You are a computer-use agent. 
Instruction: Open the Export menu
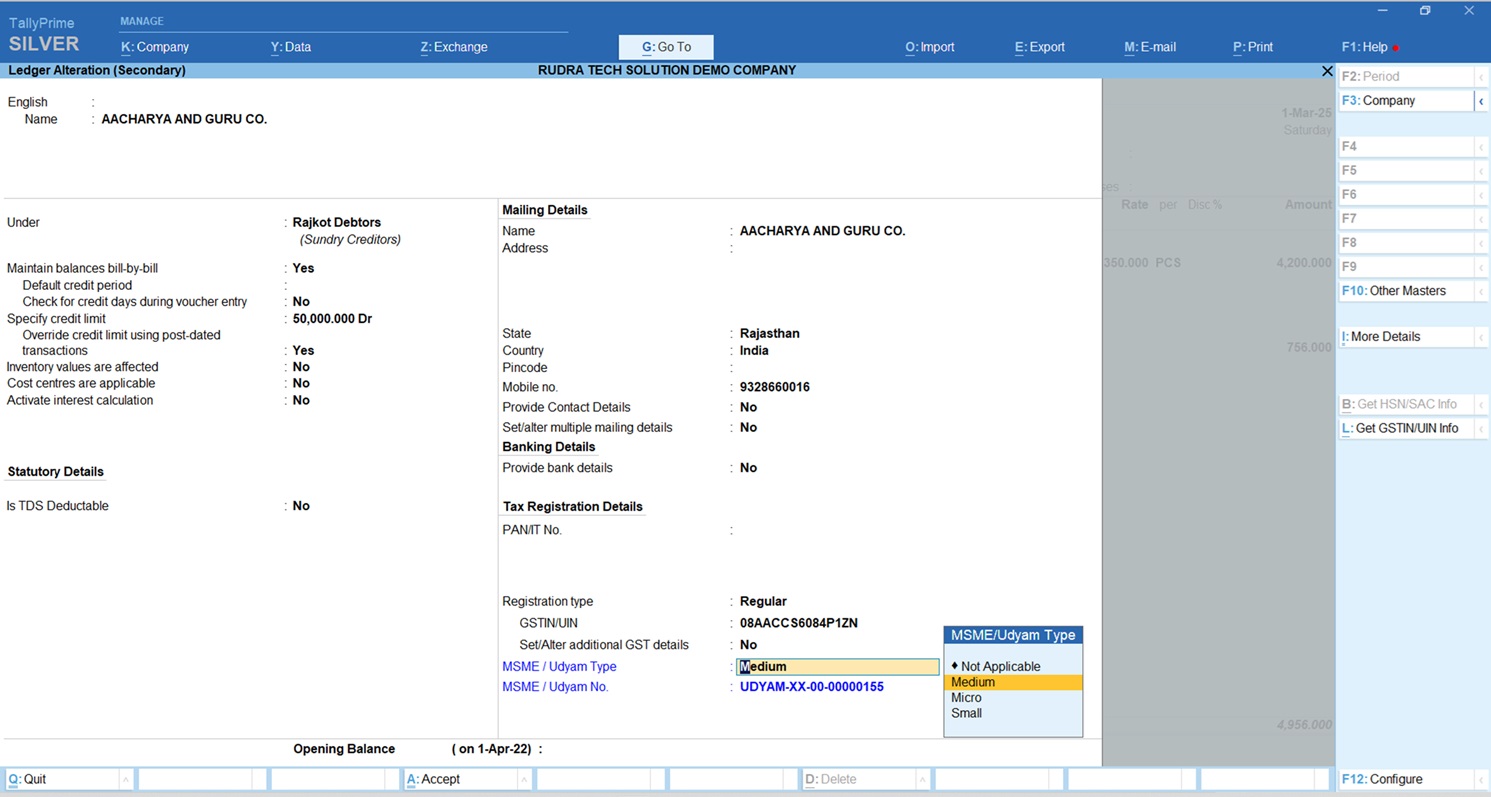point(1039,47)
